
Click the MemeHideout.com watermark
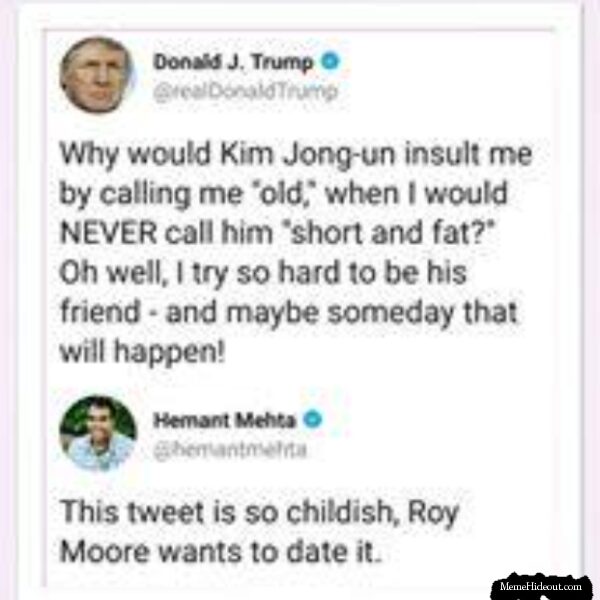tap(541, 586)
